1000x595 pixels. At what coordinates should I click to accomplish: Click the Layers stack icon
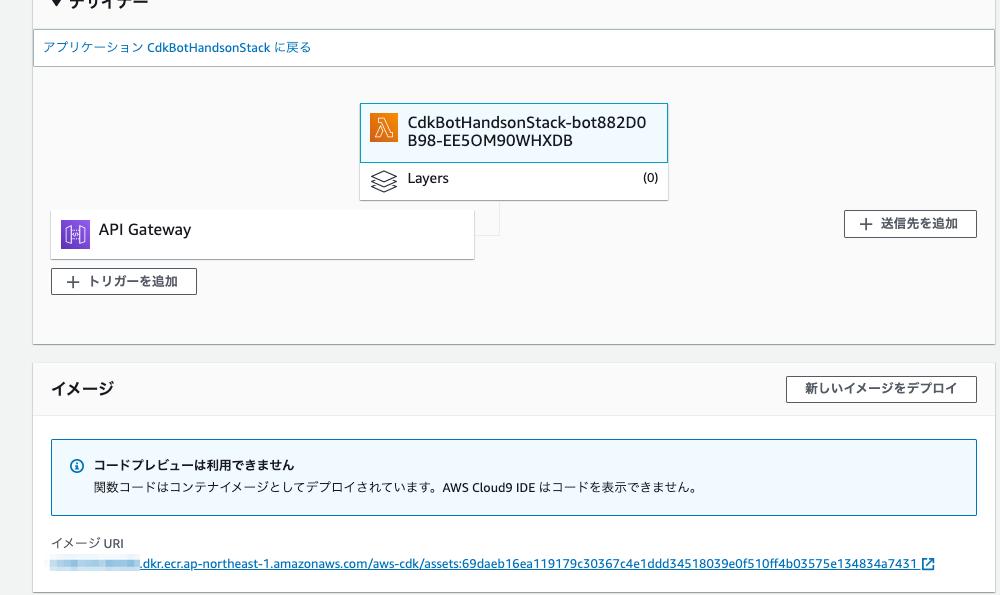pyautogui.click(x=384, y=182)
